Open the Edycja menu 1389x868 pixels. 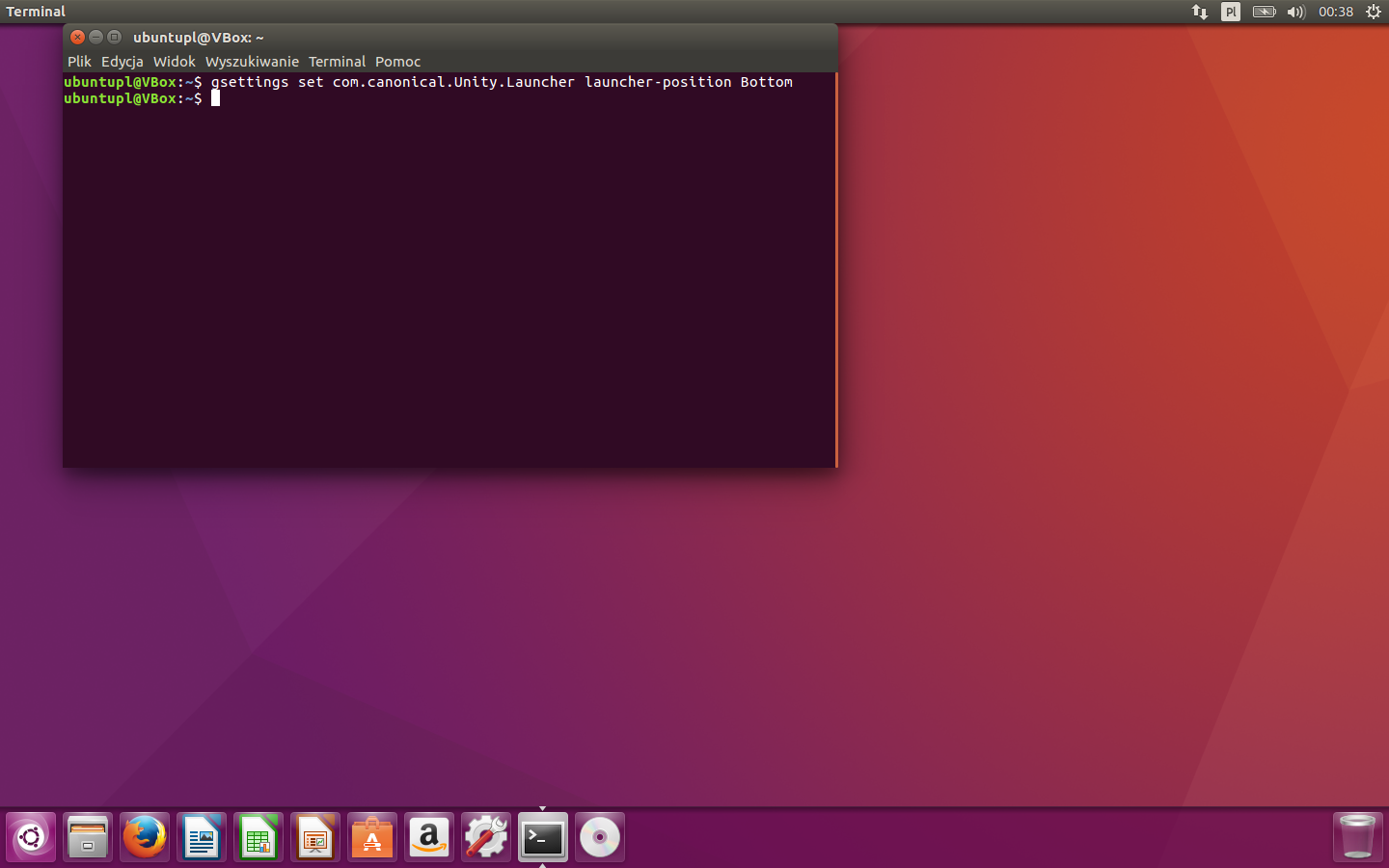click(123, 62)
